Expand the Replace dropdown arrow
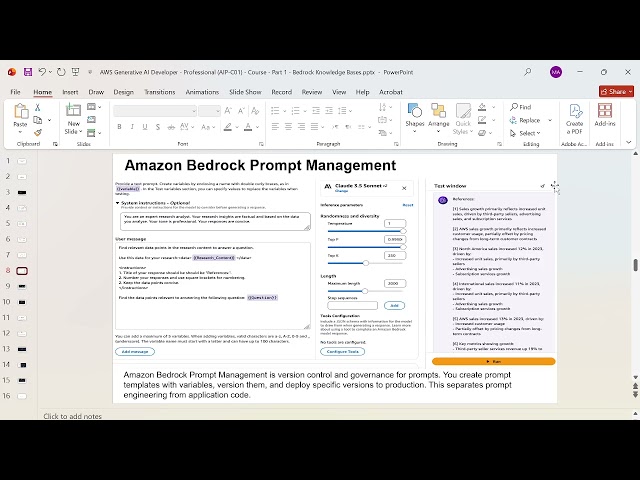 coord(550,120)
